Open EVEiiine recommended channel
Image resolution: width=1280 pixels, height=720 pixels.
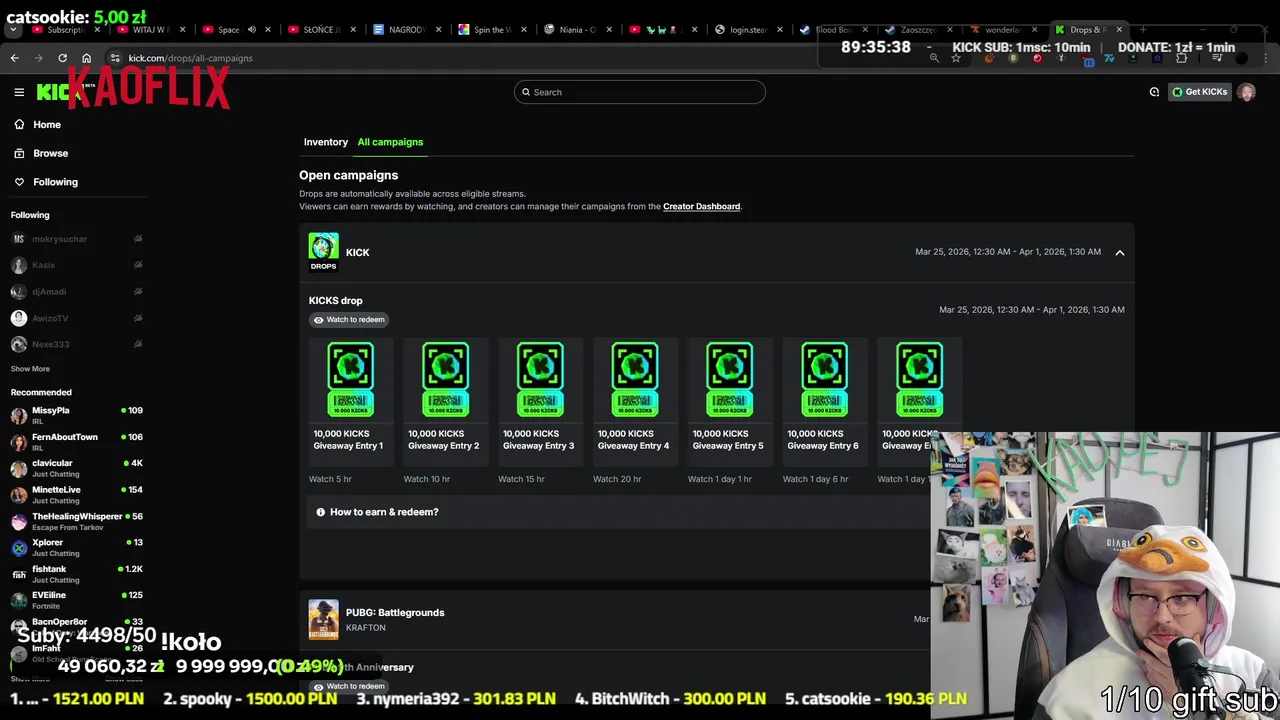(76, 600)
